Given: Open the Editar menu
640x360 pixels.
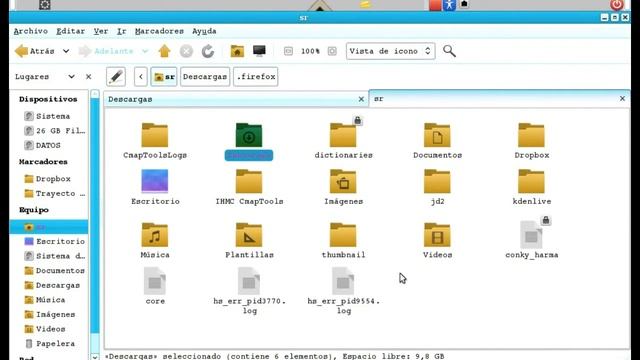Looking at the screenshot, I should 71,31.
